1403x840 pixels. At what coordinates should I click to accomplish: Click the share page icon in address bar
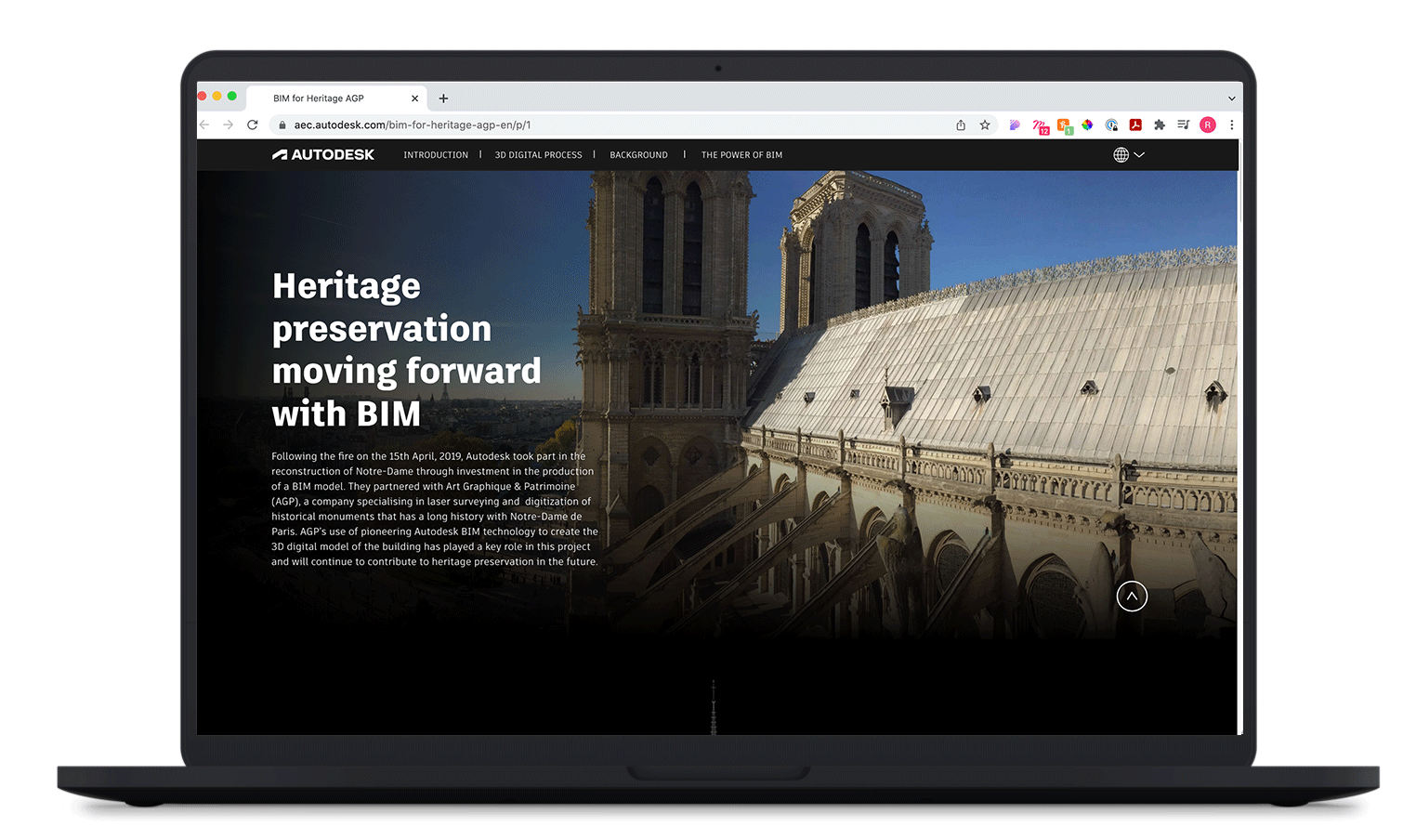click(x=961, y=125)
